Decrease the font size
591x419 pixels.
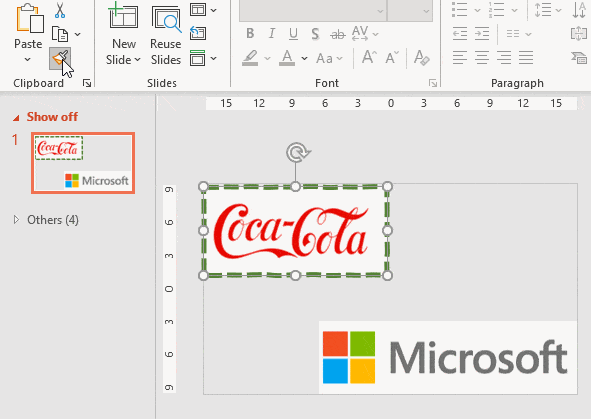(392, 58)
